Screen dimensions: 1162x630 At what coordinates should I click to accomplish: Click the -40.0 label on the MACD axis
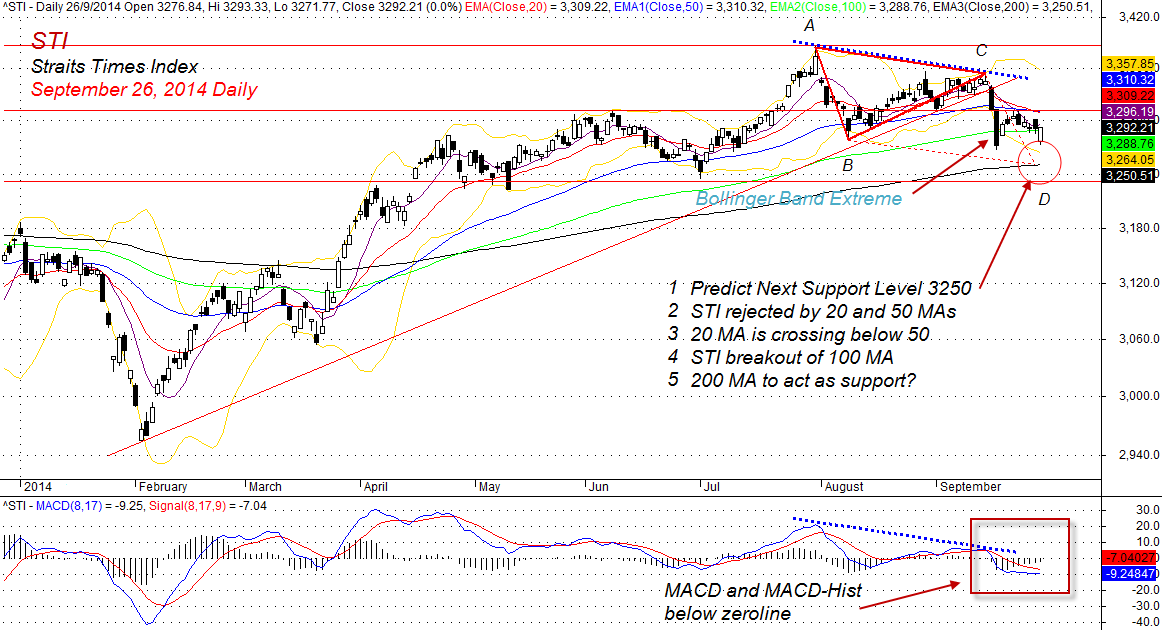pyautogui.click(x=1146, y=623)
